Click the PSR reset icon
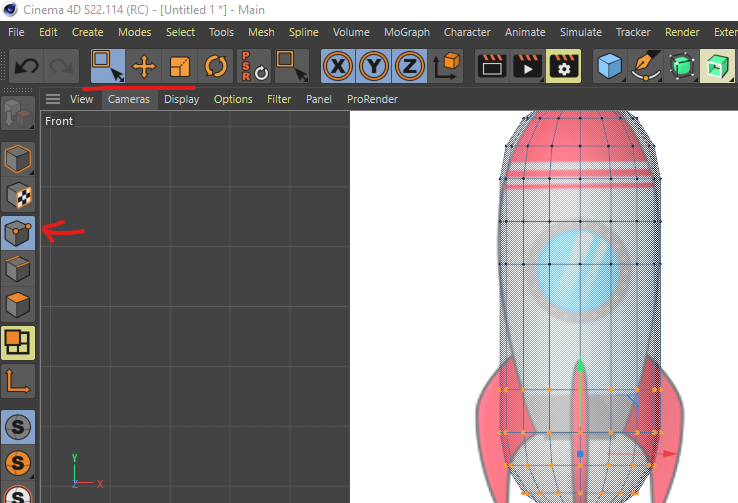Viewport: 738px width, 503px height. coord(255,66)
